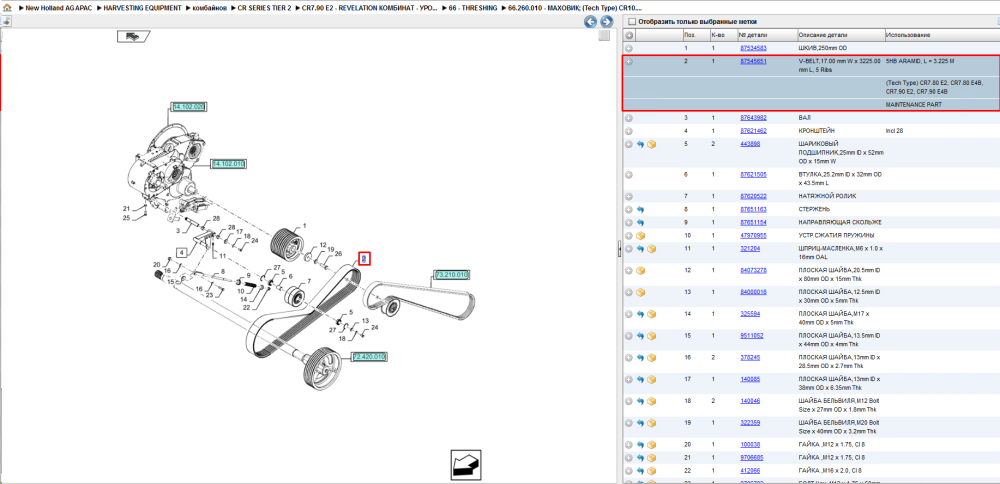Click the large arrow icon below diagram
Image resolution: width=1000 pixels, height=484 pixels.
[466, 464]
